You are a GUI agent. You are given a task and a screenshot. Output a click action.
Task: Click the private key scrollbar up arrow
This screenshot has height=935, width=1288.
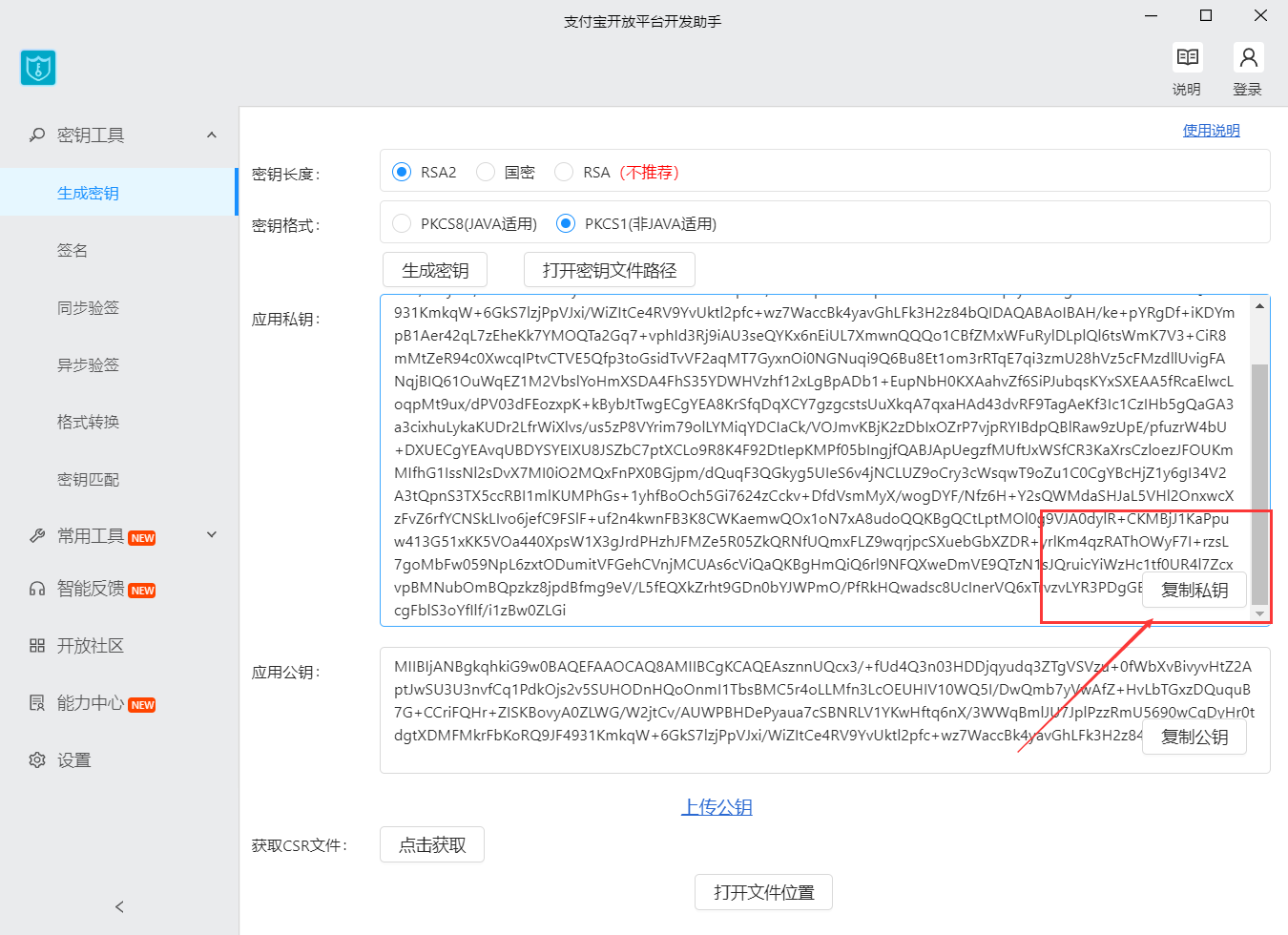(x=1260, y=305)
